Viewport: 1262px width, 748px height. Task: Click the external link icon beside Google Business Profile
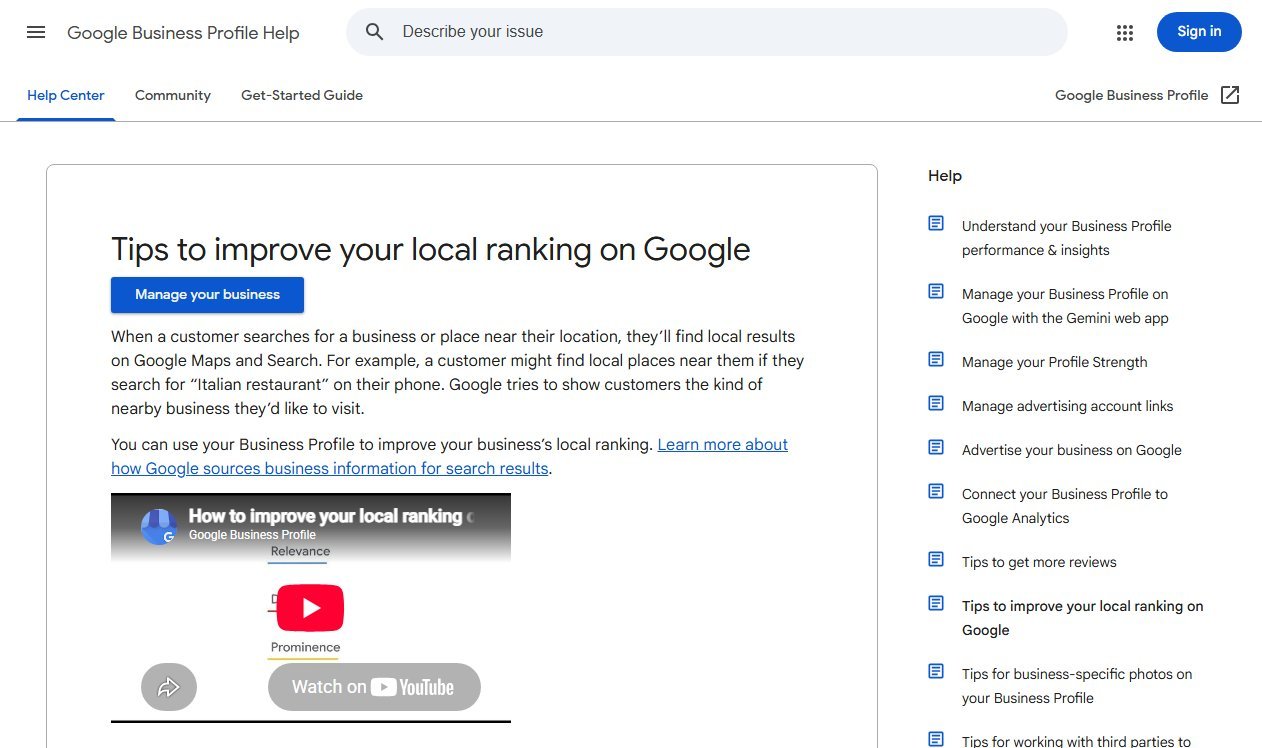[1230, 95]
